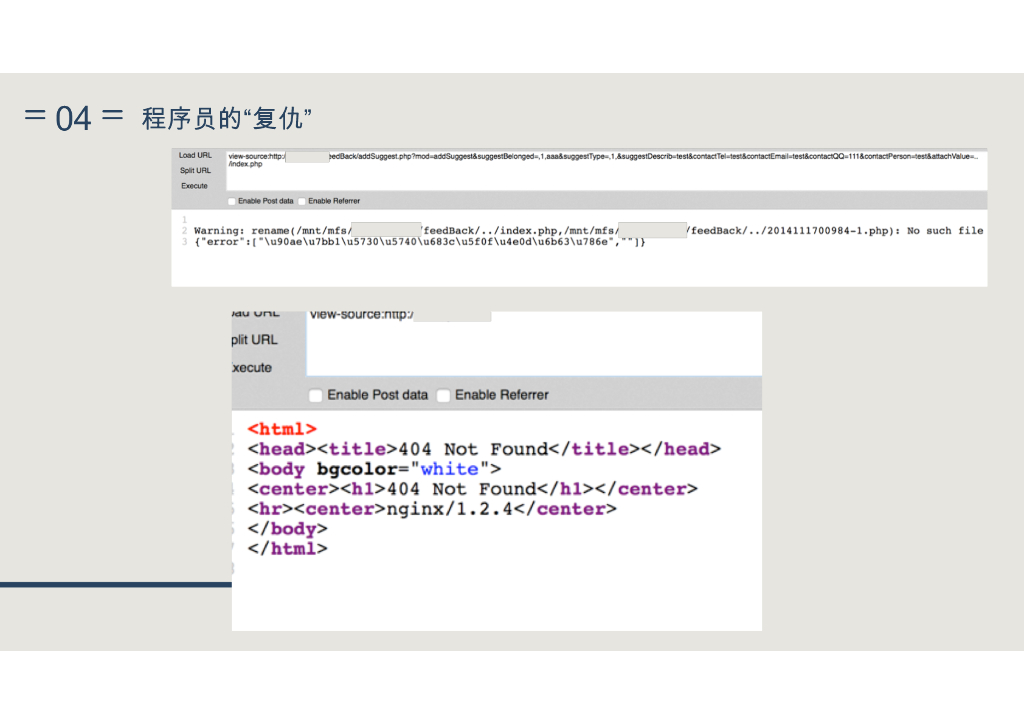Enable Post data checkbox in top panel
The image size is (1024, 724).
click(231, 201)
